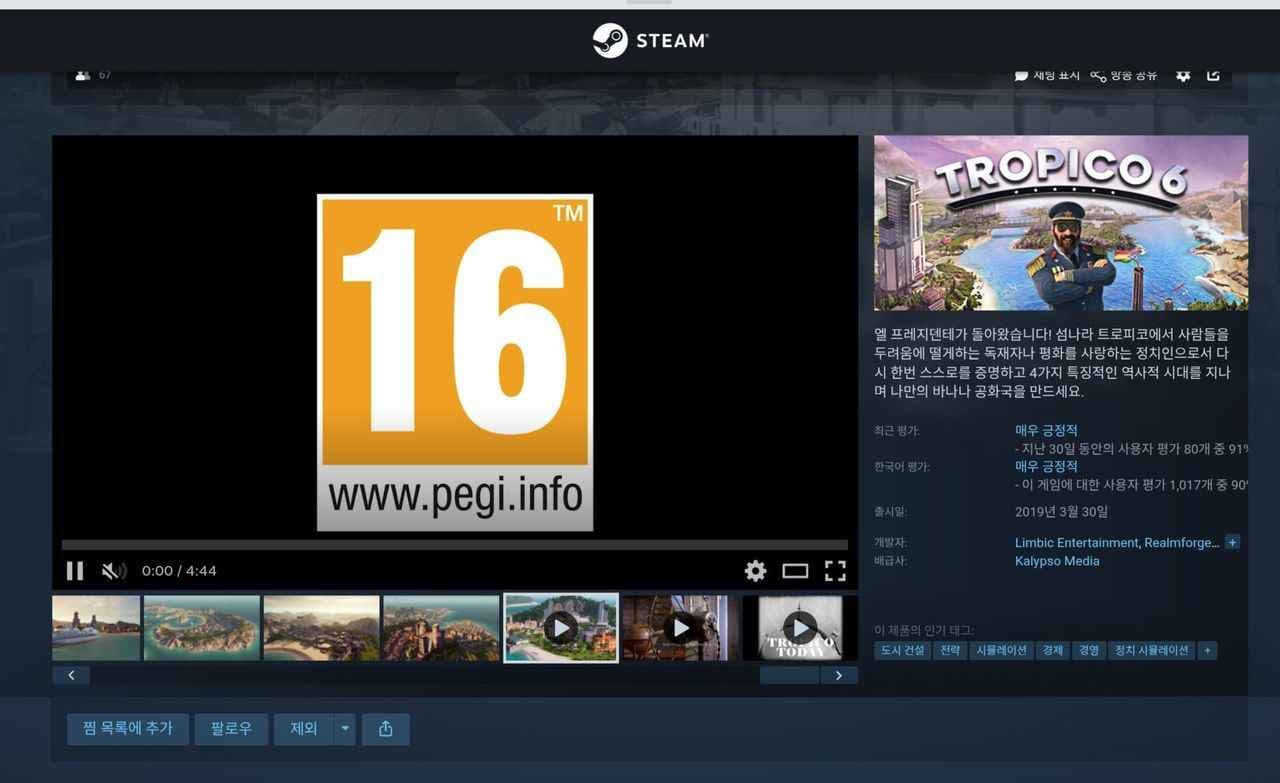
Task: Click the Tropico 6 header image
Action: click(x=1061, y=223)
